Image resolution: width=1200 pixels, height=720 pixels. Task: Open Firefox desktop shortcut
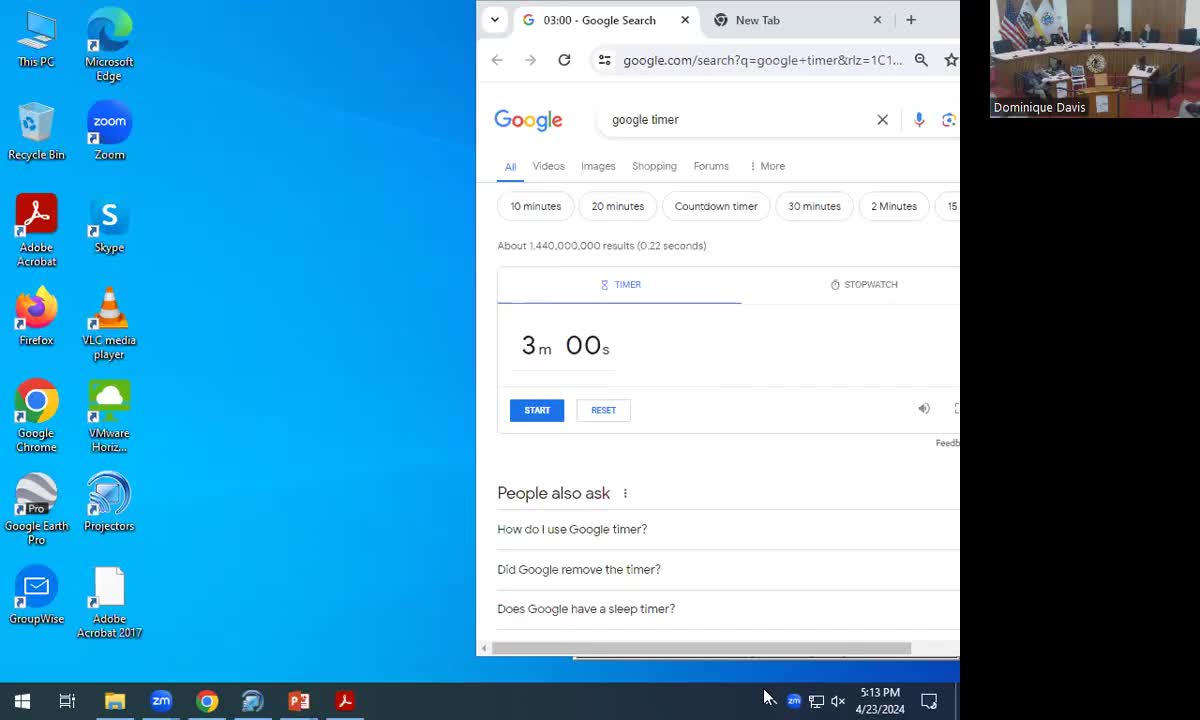coord(36,318)
